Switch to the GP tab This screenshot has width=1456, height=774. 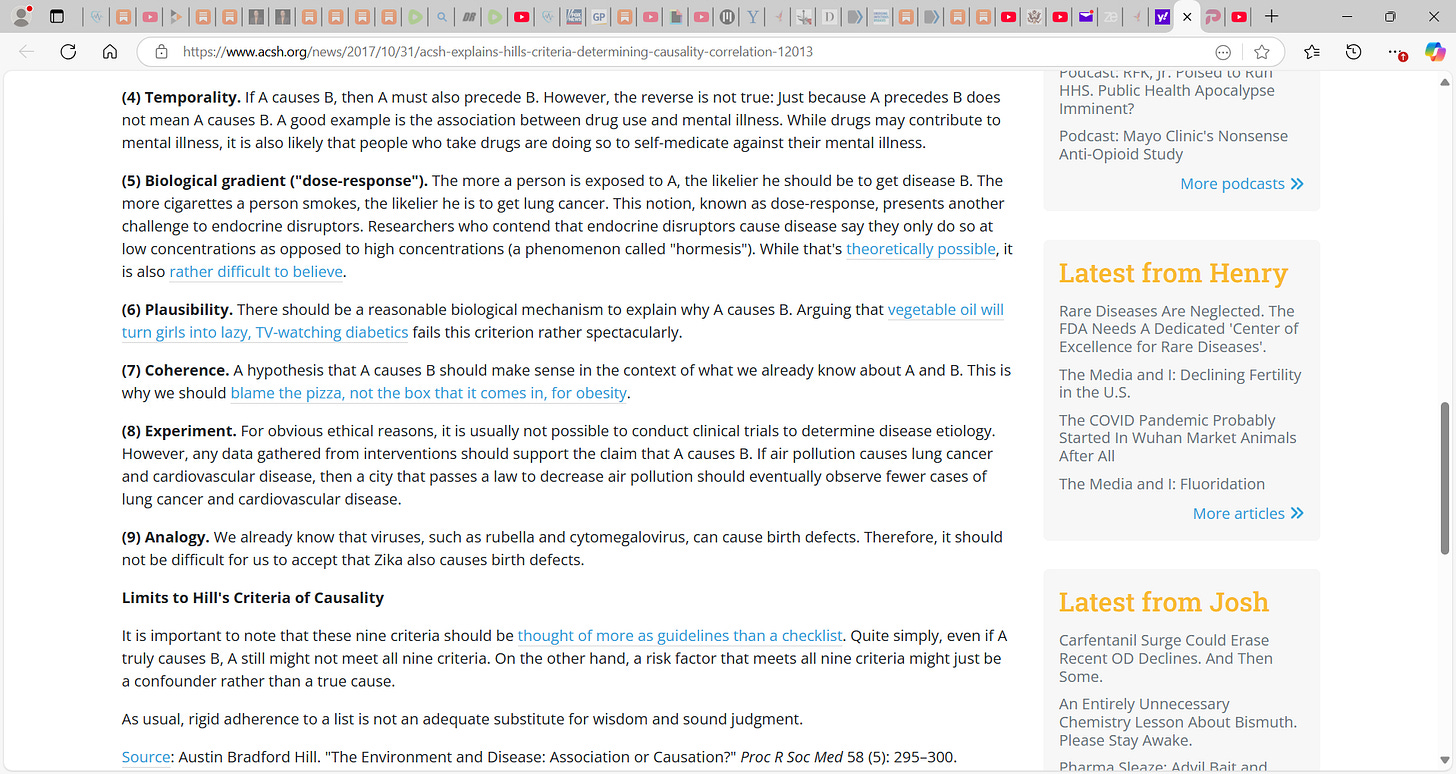(x=599, y=17)
